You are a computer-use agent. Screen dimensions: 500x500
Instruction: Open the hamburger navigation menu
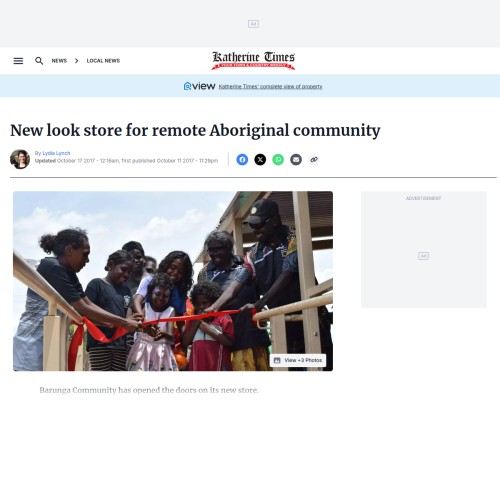[x=18, y=61]
